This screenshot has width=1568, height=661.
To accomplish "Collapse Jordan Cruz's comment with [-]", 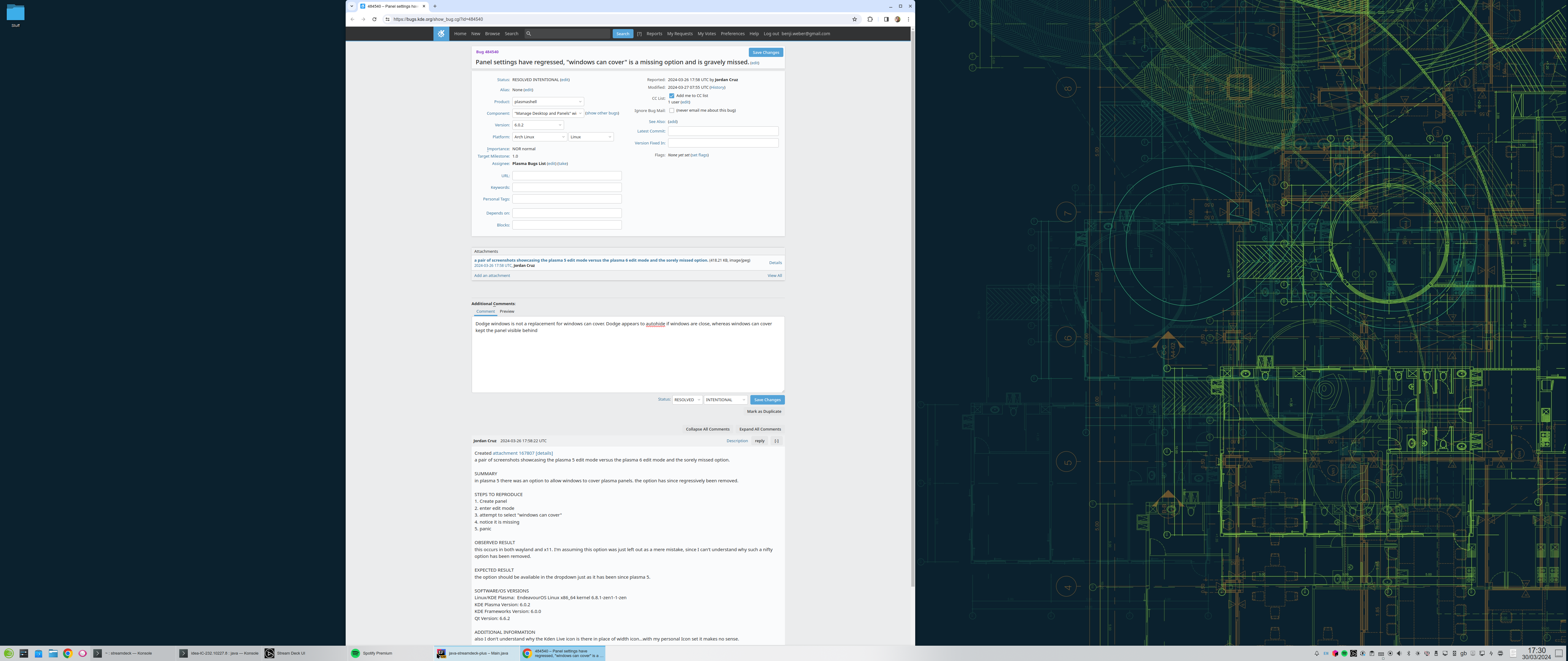I will [x=776, y=441].
